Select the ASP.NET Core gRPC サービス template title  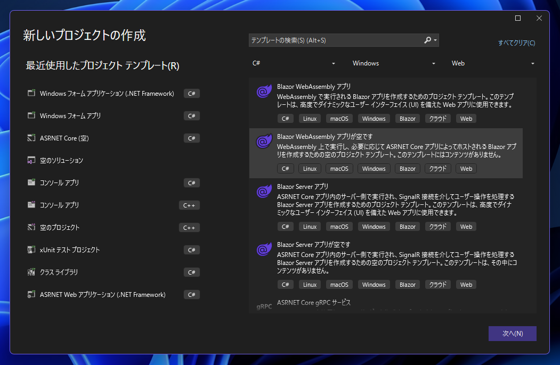[314, 302]
